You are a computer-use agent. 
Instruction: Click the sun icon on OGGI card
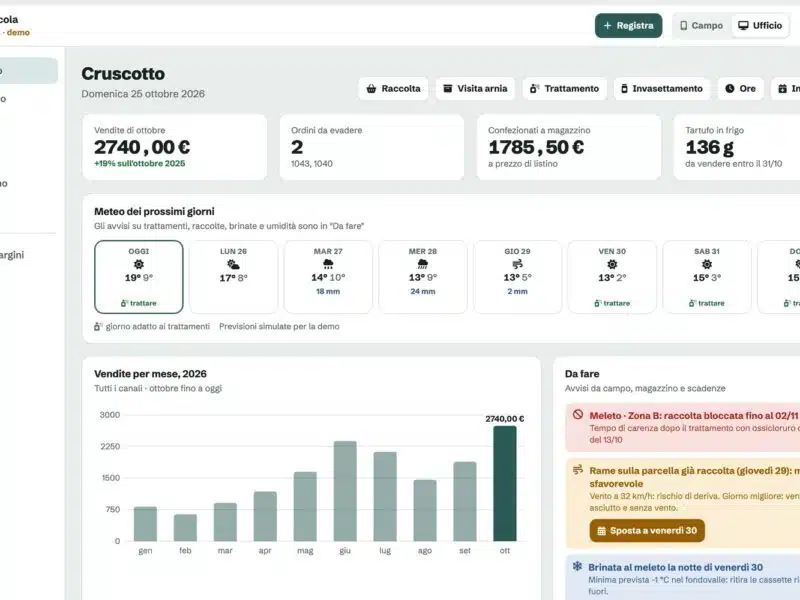click(139, 264)
